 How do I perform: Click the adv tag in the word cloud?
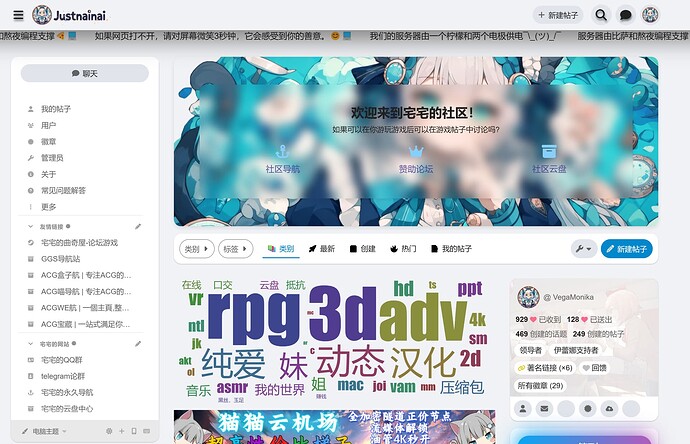tap(422, 316)
